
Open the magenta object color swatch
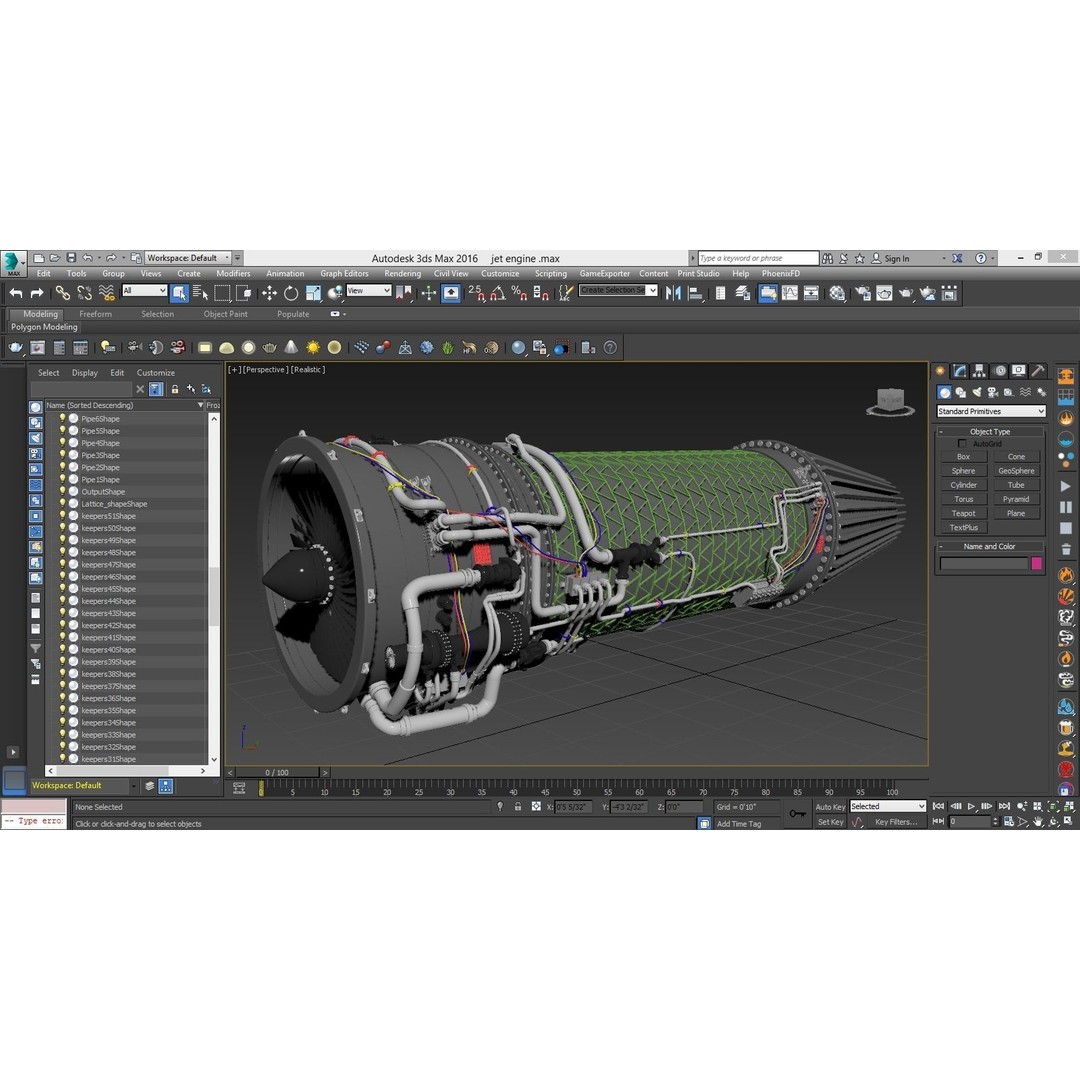(x=1037, y=563)
